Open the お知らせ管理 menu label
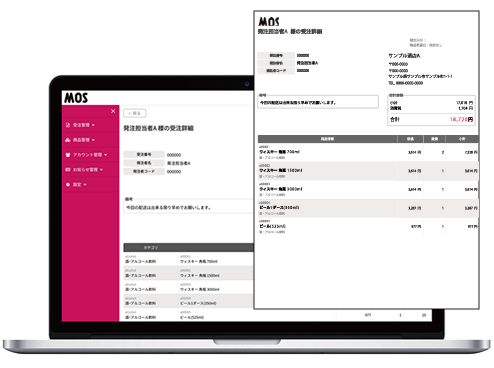 click(x=85, y=170)
